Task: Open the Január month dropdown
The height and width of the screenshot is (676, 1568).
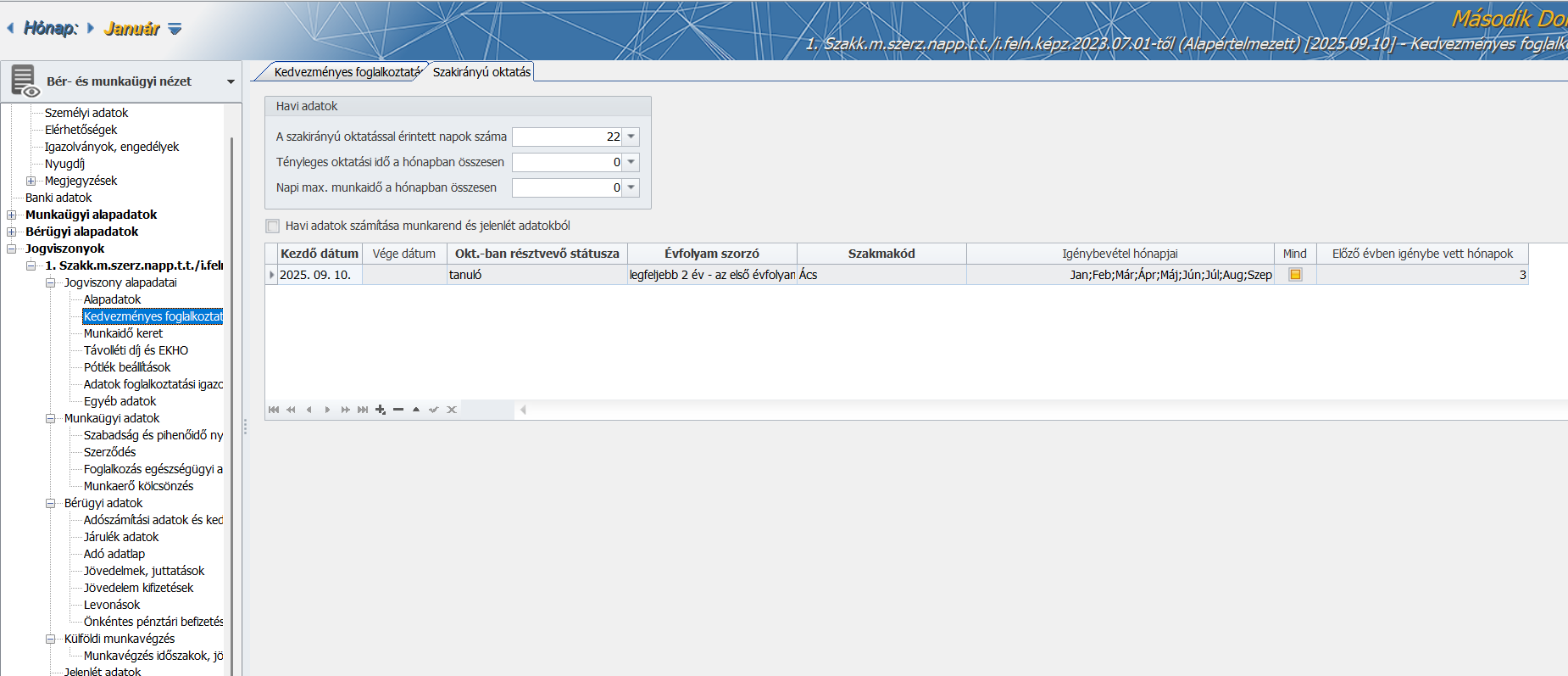Action: [x=175, y=29]
